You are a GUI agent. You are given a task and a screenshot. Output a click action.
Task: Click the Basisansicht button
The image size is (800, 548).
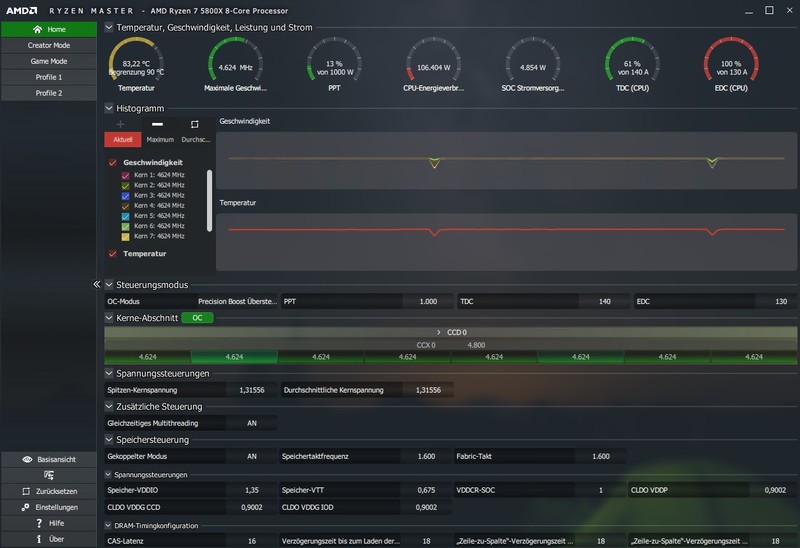[x=48, y=459]
